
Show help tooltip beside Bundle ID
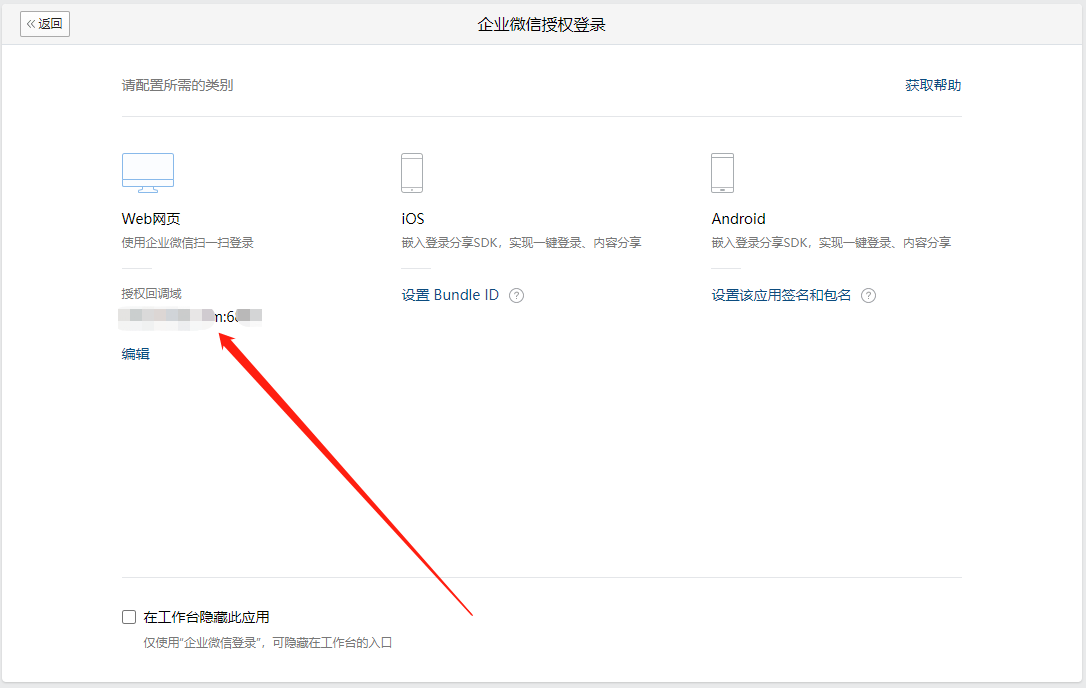[x=517, y=296]
